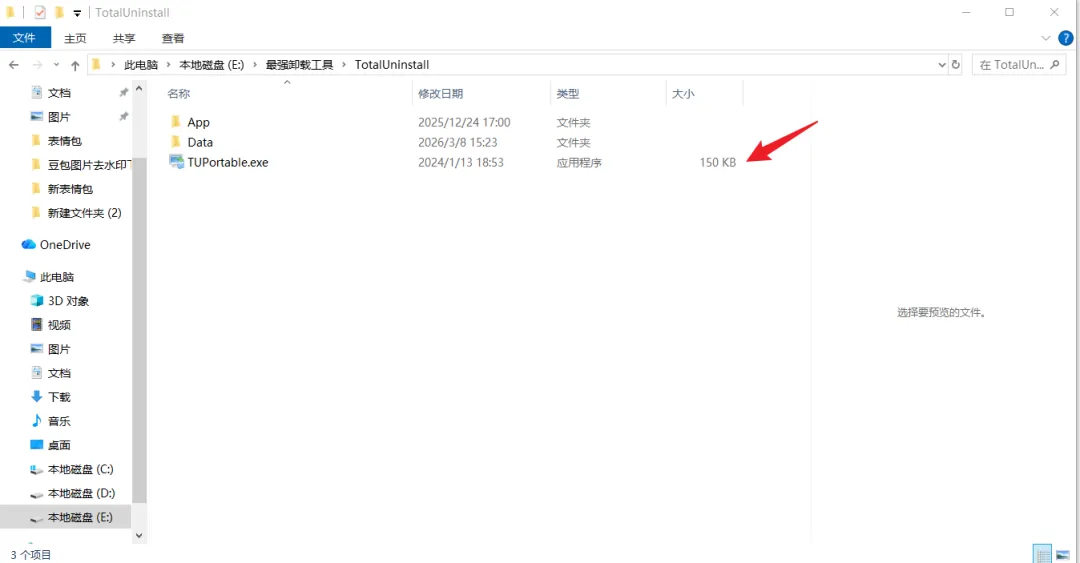Click the Back navigation arrow
Image resolution: width=1080 pixels, height=563 pixels.
click(14, 65)
